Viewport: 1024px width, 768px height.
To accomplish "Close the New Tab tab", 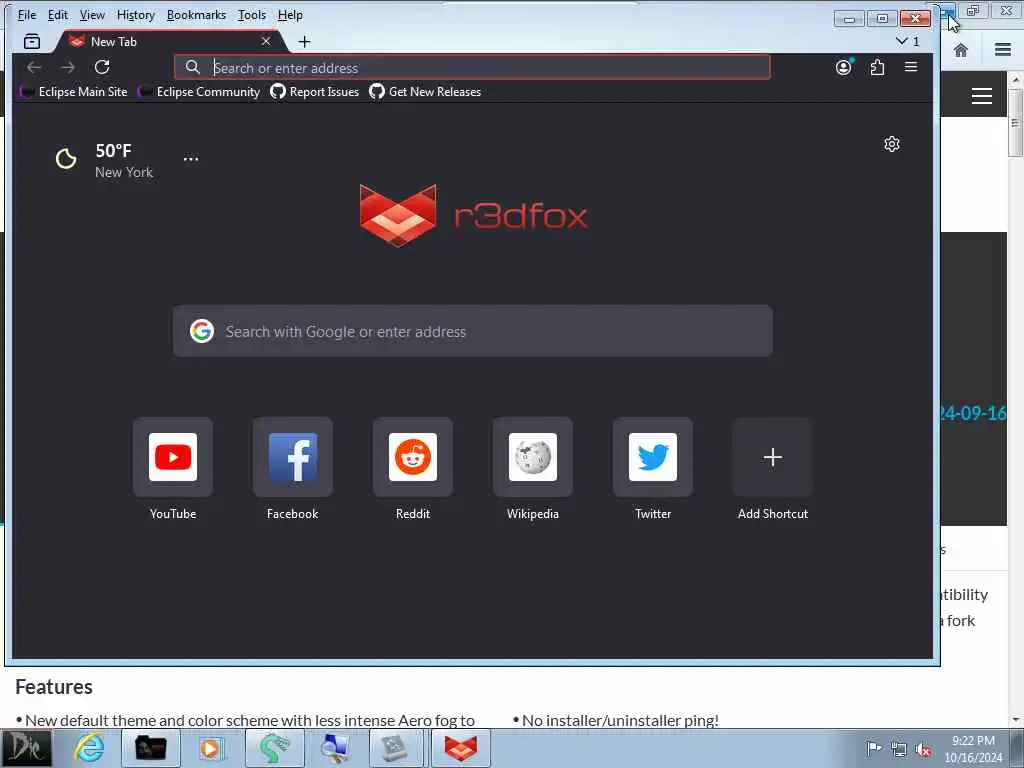I will 266,41.
